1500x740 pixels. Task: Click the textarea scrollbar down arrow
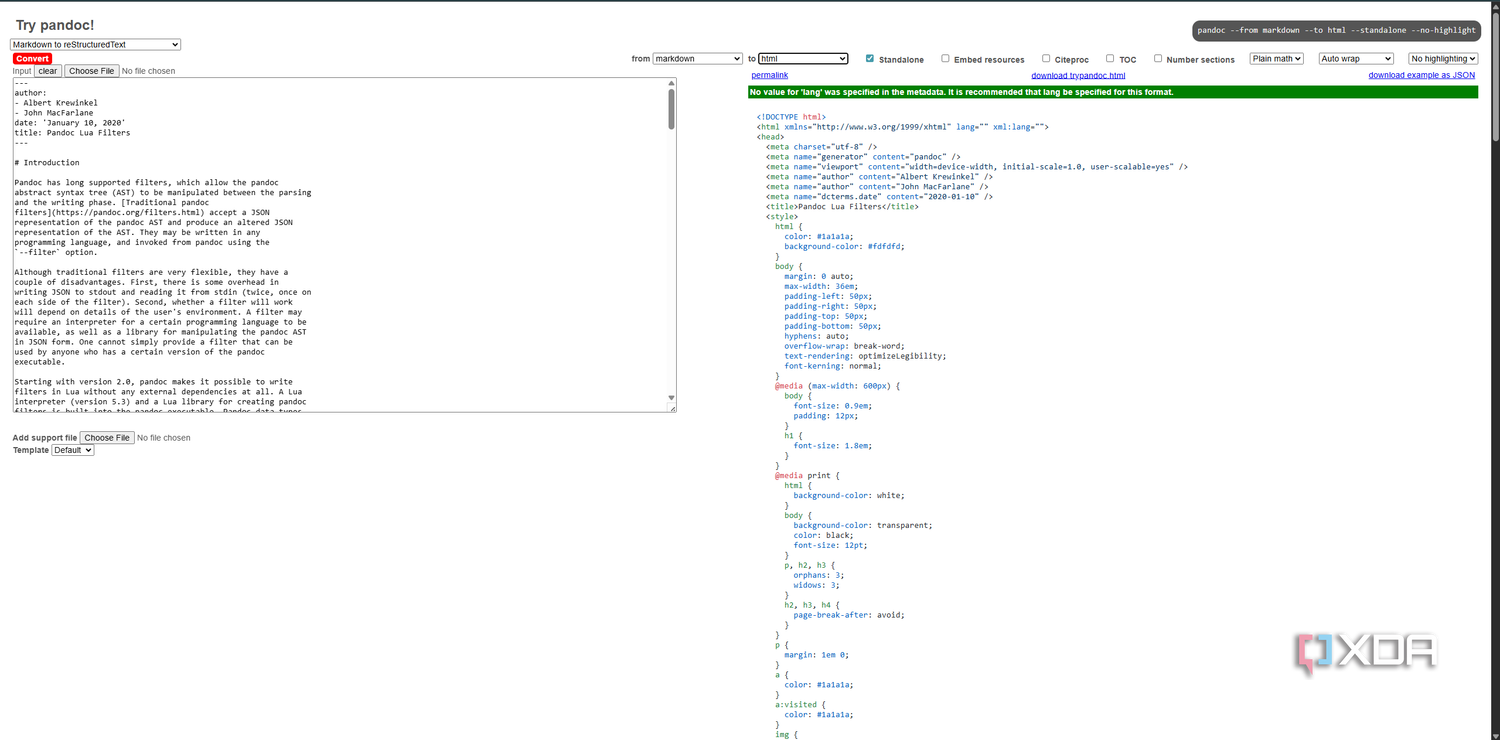(x=672, y=398)
